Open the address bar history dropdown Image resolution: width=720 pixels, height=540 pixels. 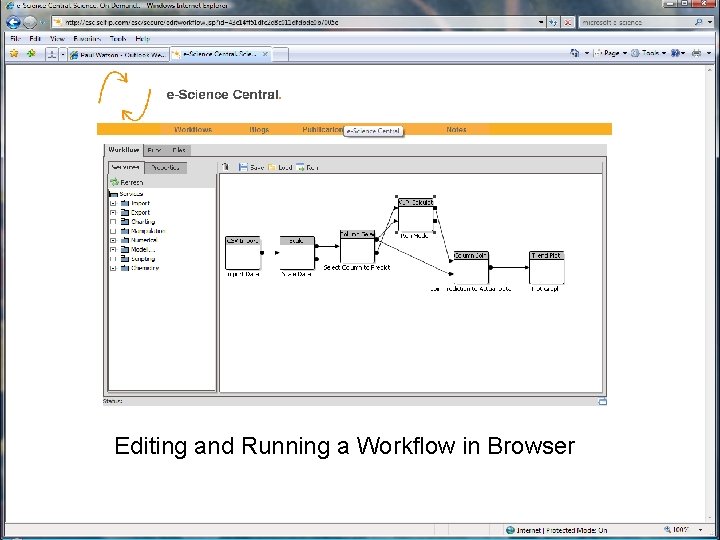[x=541, y=22]
